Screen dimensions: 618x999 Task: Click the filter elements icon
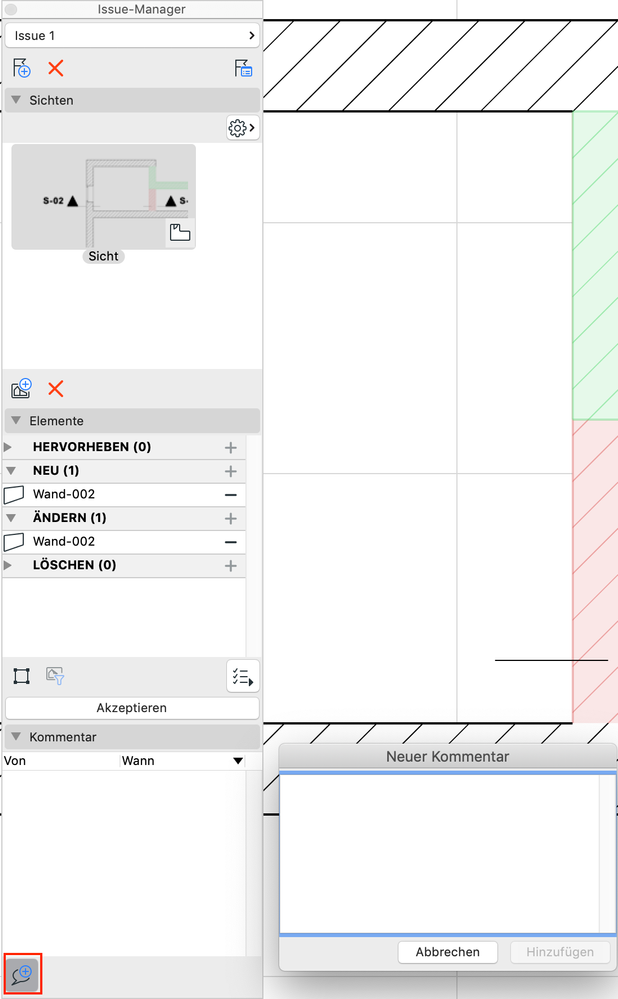tap(55, 676)
